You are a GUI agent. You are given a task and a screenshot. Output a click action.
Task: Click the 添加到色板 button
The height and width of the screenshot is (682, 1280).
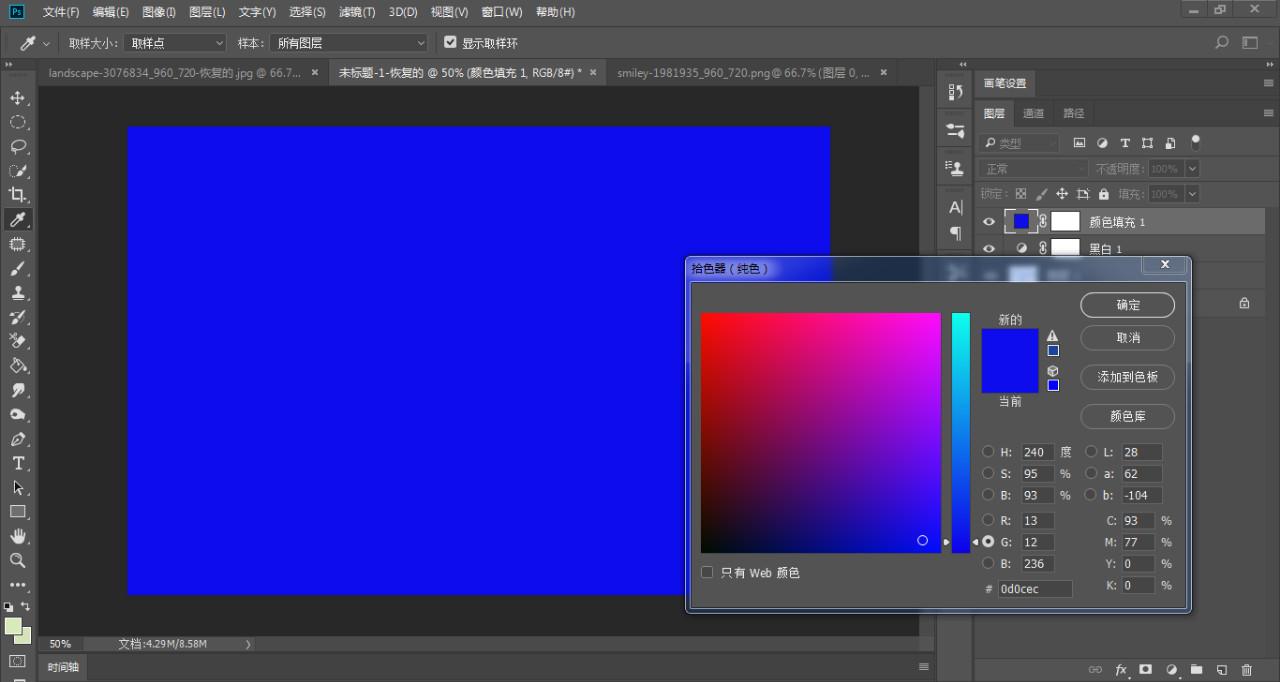(1128, 377)
